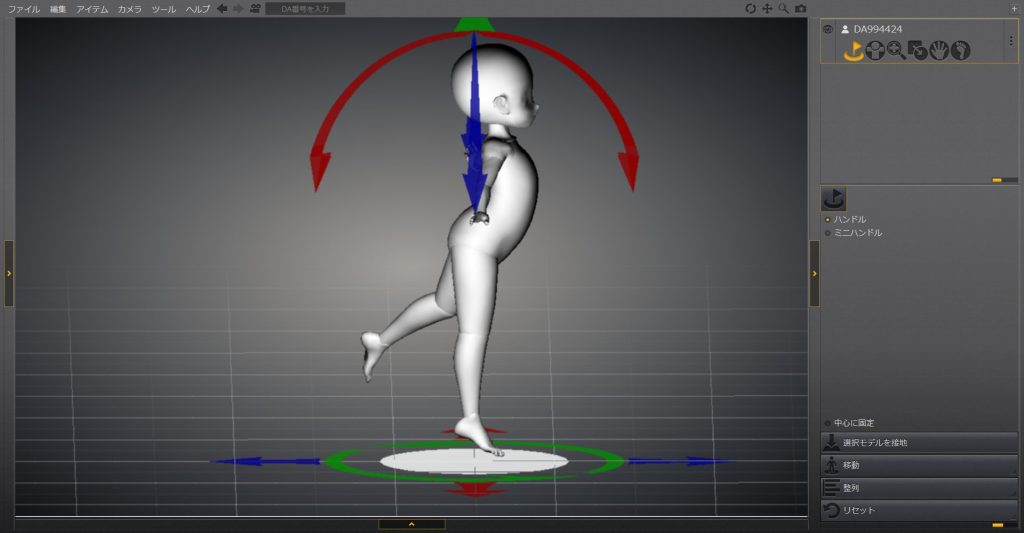Image resolution: width=1024 pixels, height=533 pixels.
Task: Click the undo back arrow icon
Action: pyautogui.click(x=222, y=8)
